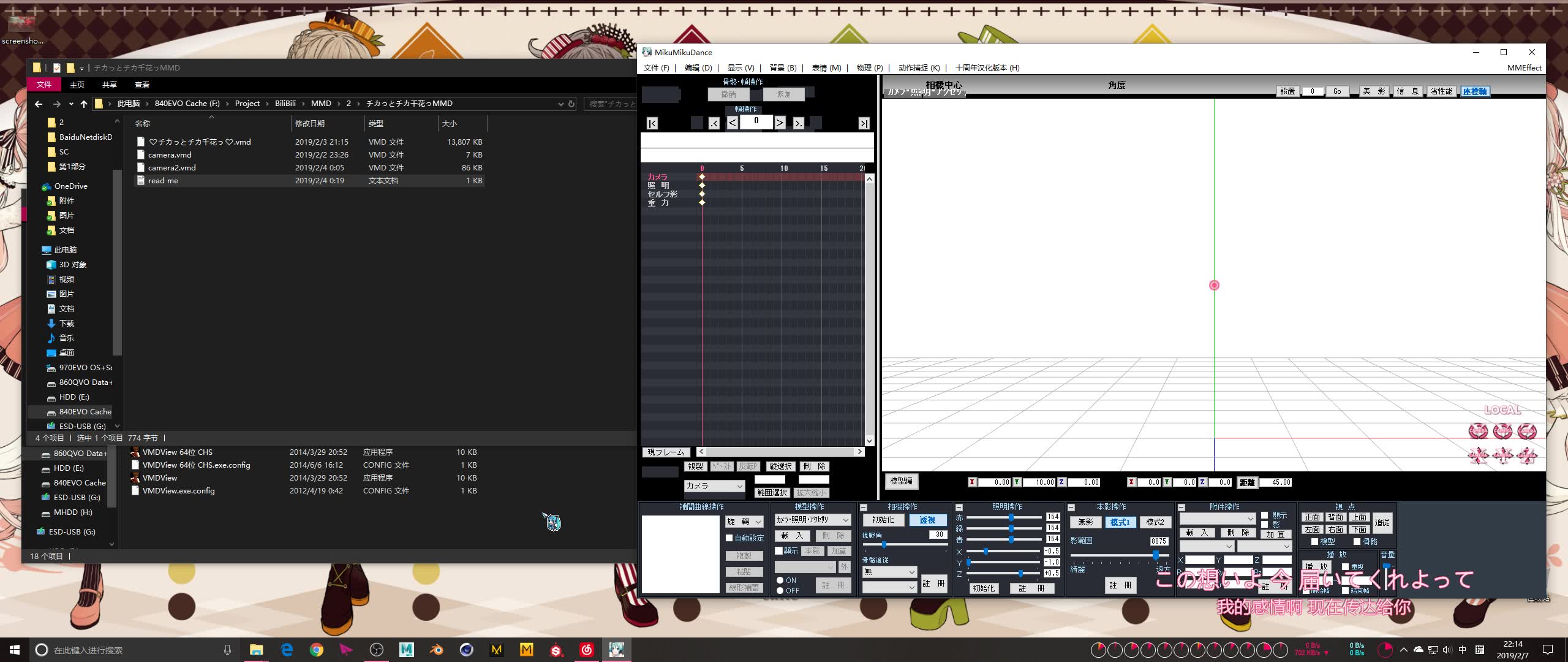Open Google Chrome from the taskbar
Viewport: 1568px width, 662px height.
pyautogui.click(x=317, y=650)
